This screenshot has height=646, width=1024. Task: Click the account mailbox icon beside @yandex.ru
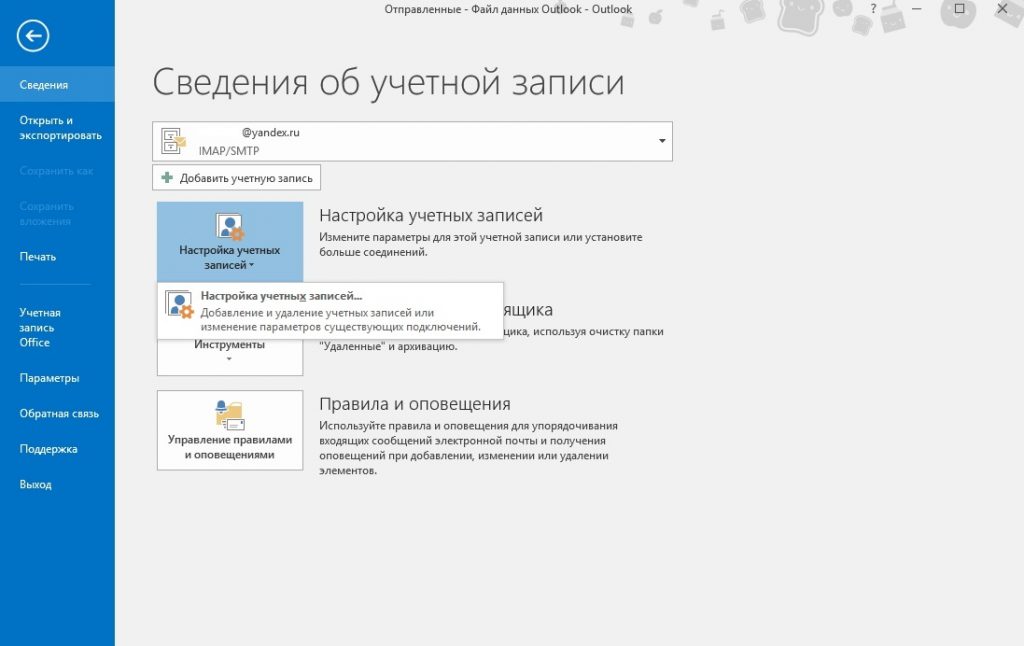point(173,141)
